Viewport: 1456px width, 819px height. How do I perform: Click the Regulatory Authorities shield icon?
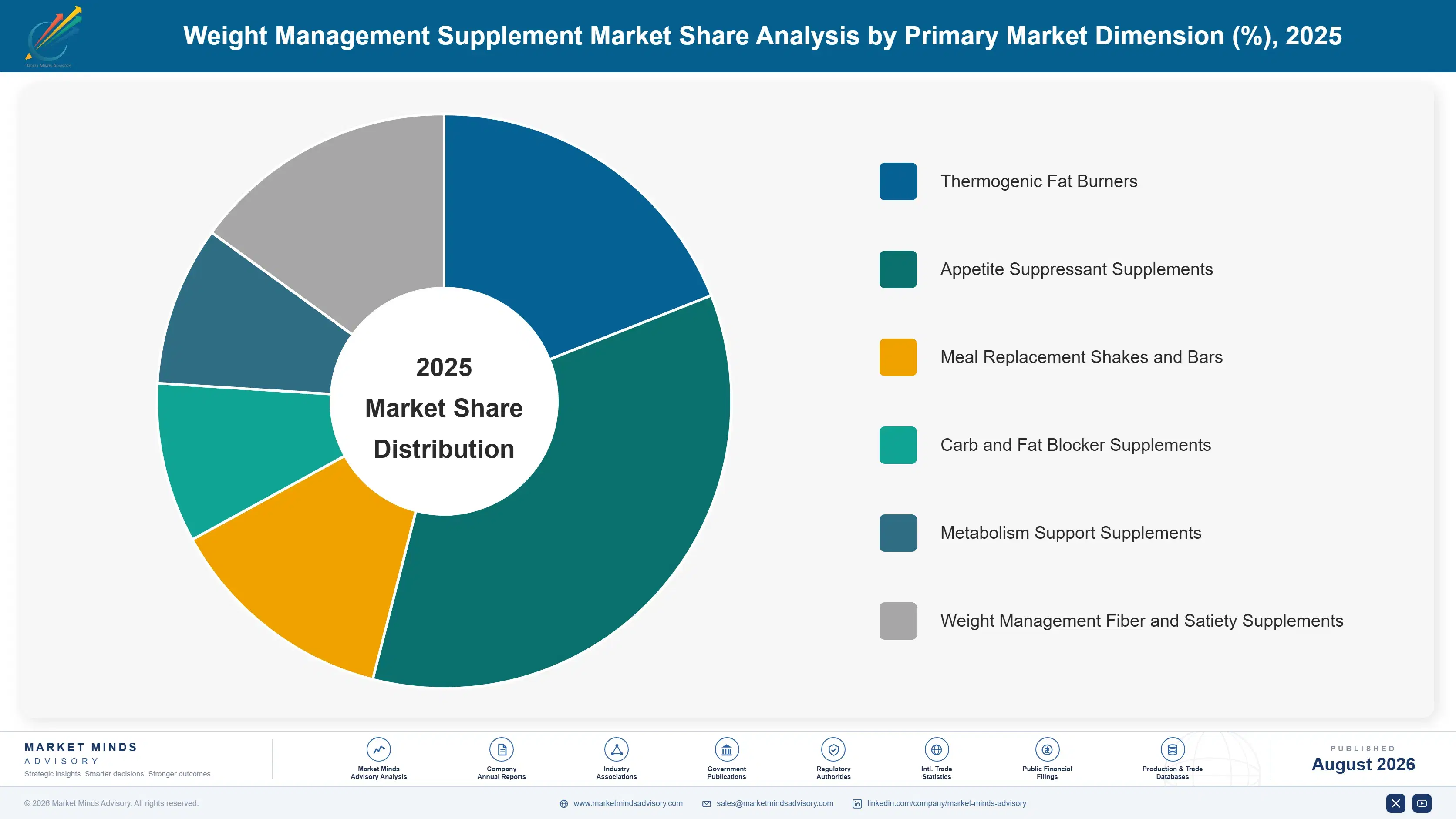(x=833, y=749)
